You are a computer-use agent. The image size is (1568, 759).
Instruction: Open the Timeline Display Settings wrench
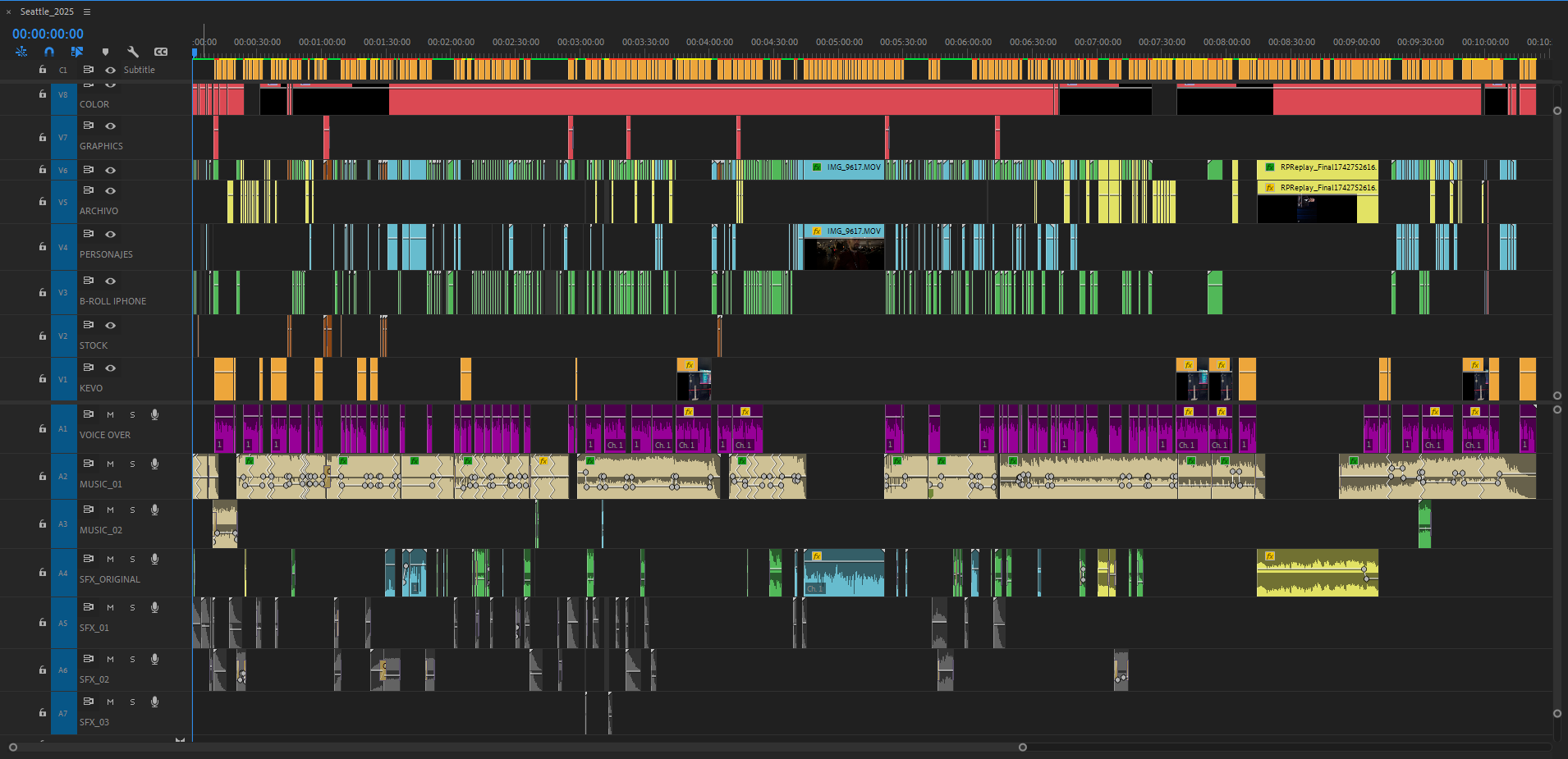pos(133,52)
